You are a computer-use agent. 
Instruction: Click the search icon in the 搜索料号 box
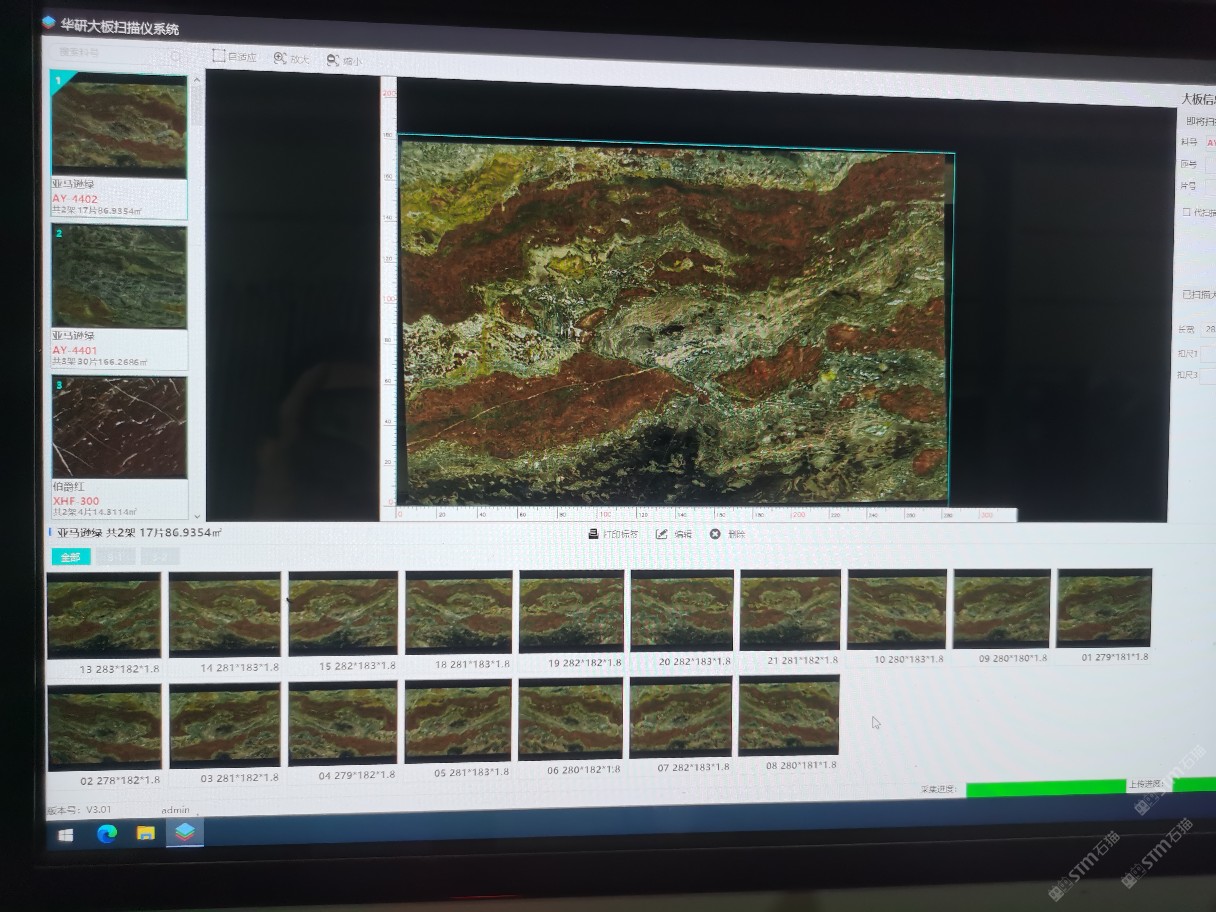click(176, 56)
